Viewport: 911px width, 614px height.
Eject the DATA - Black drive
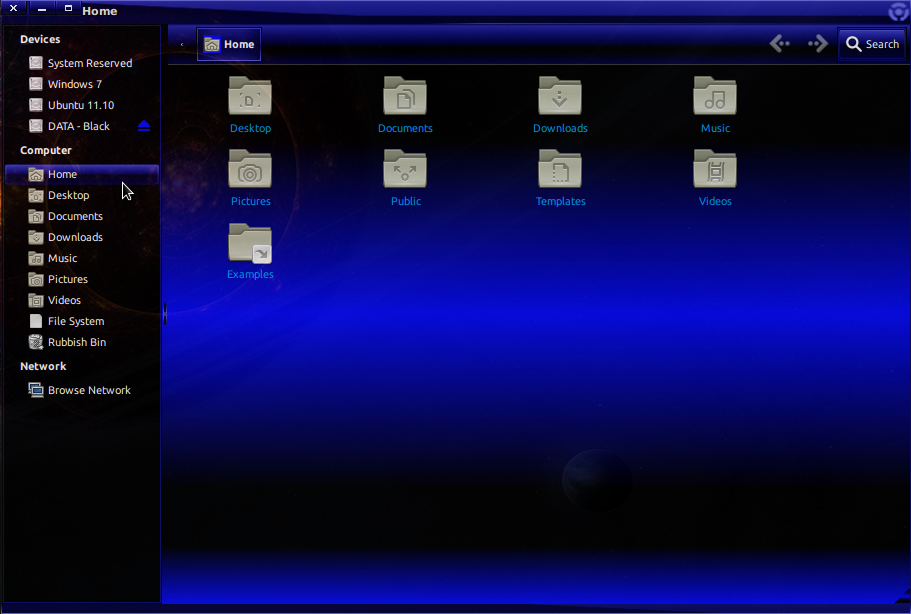144,126
